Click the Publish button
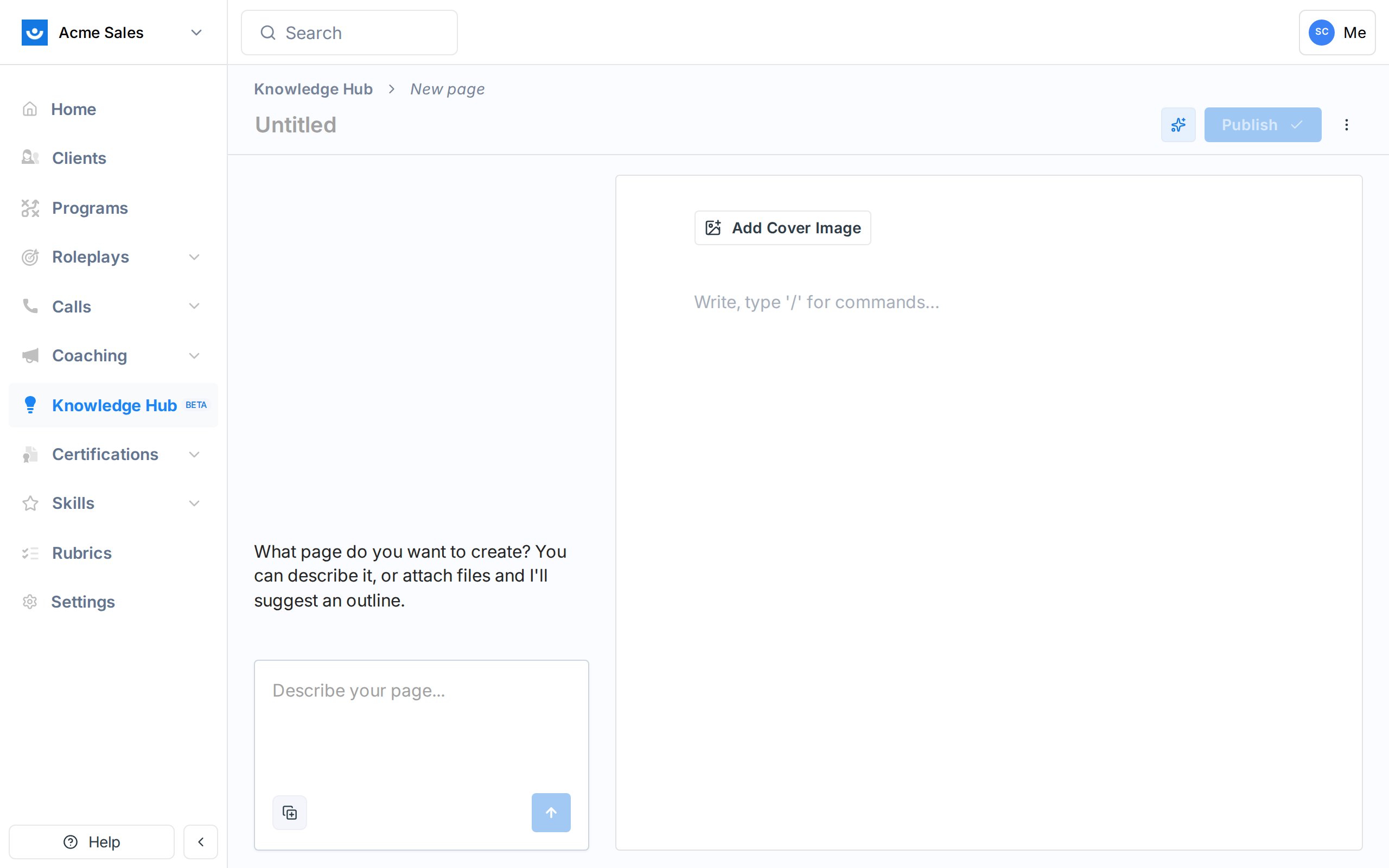 [1263, 125]
